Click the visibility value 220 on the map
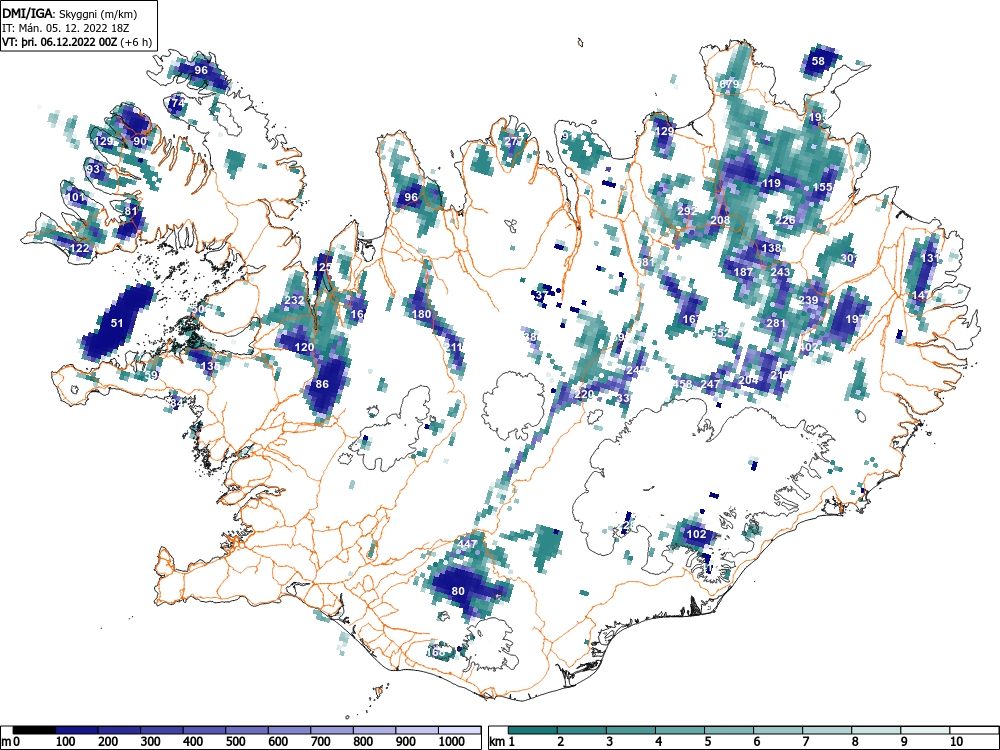Image resolution: width=1000 pixels, height=750 pixels. 584,393
